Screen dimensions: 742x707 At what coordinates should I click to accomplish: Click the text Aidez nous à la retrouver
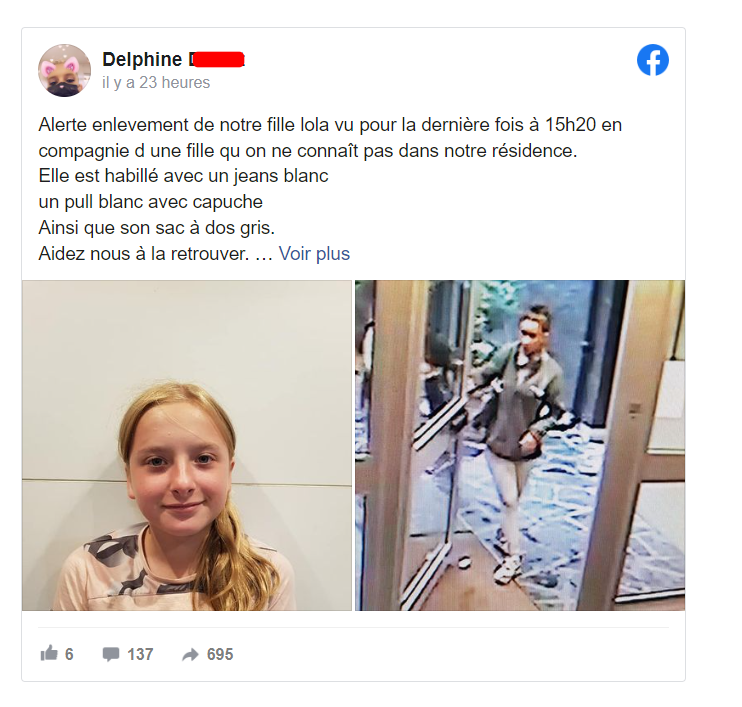pyautogui.click(x=144, y=254)
